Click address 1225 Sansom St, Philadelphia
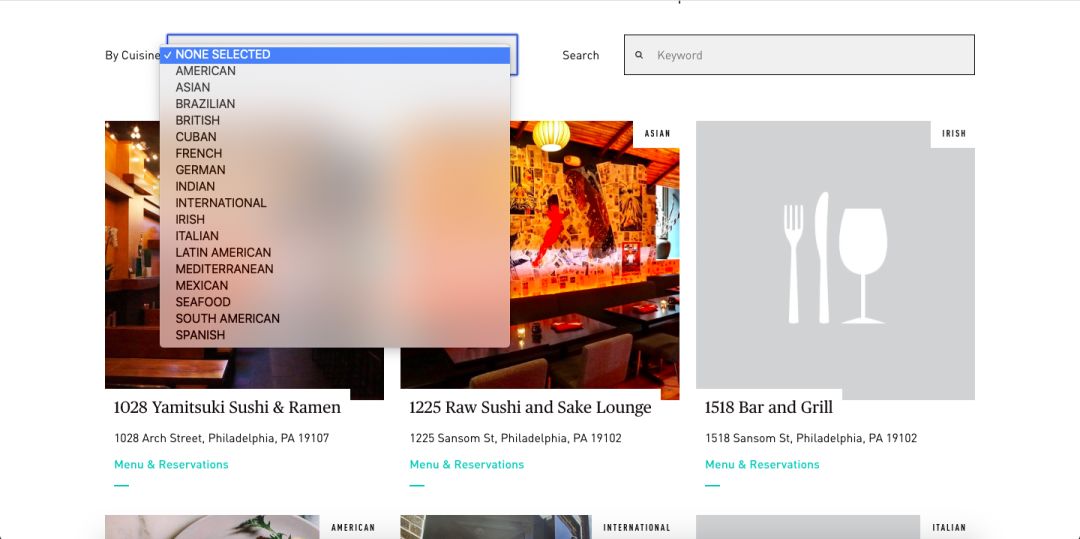 pos(515,438)
